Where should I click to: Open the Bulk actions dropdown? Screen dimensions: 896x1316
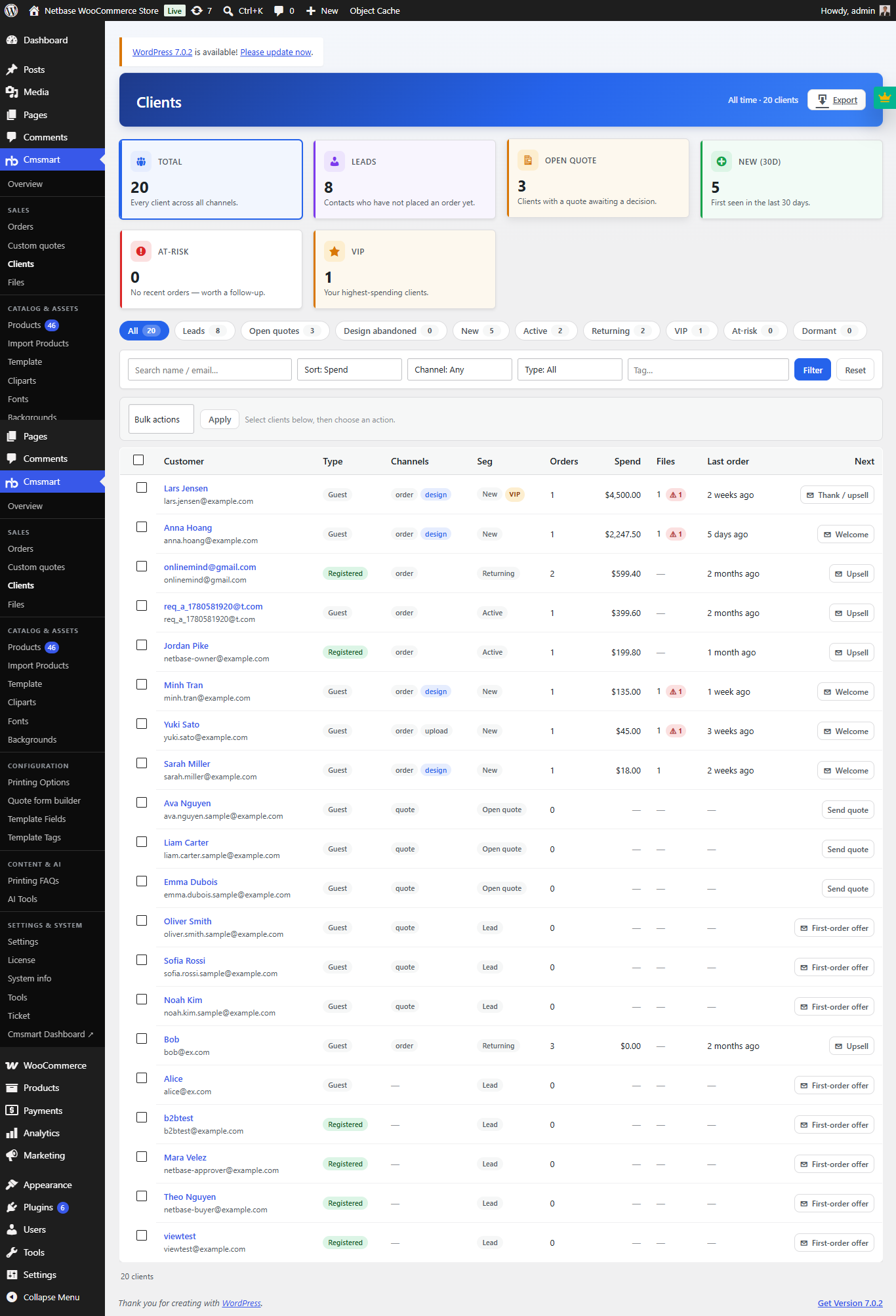click(x=161, y=419)
